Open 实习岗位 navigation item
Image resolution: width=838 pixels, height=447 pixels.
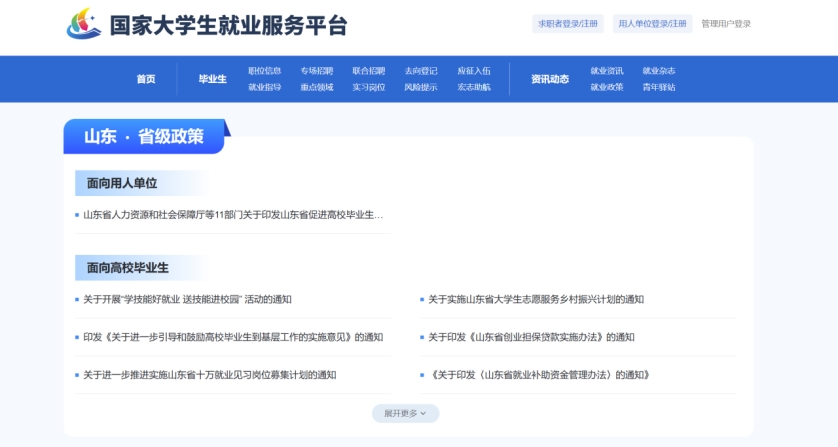click(x=369, y=87)
